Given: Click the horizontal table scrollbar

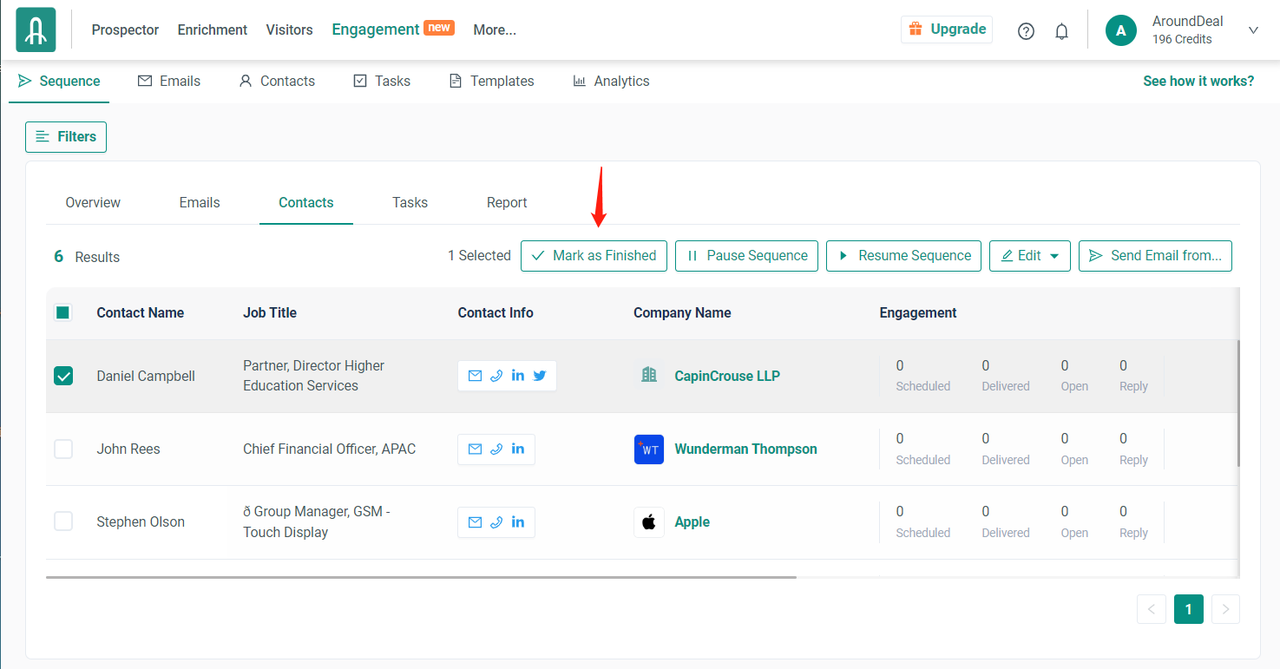Looking at the screenshot, I should pyautogui.click(x=420, y=577).
